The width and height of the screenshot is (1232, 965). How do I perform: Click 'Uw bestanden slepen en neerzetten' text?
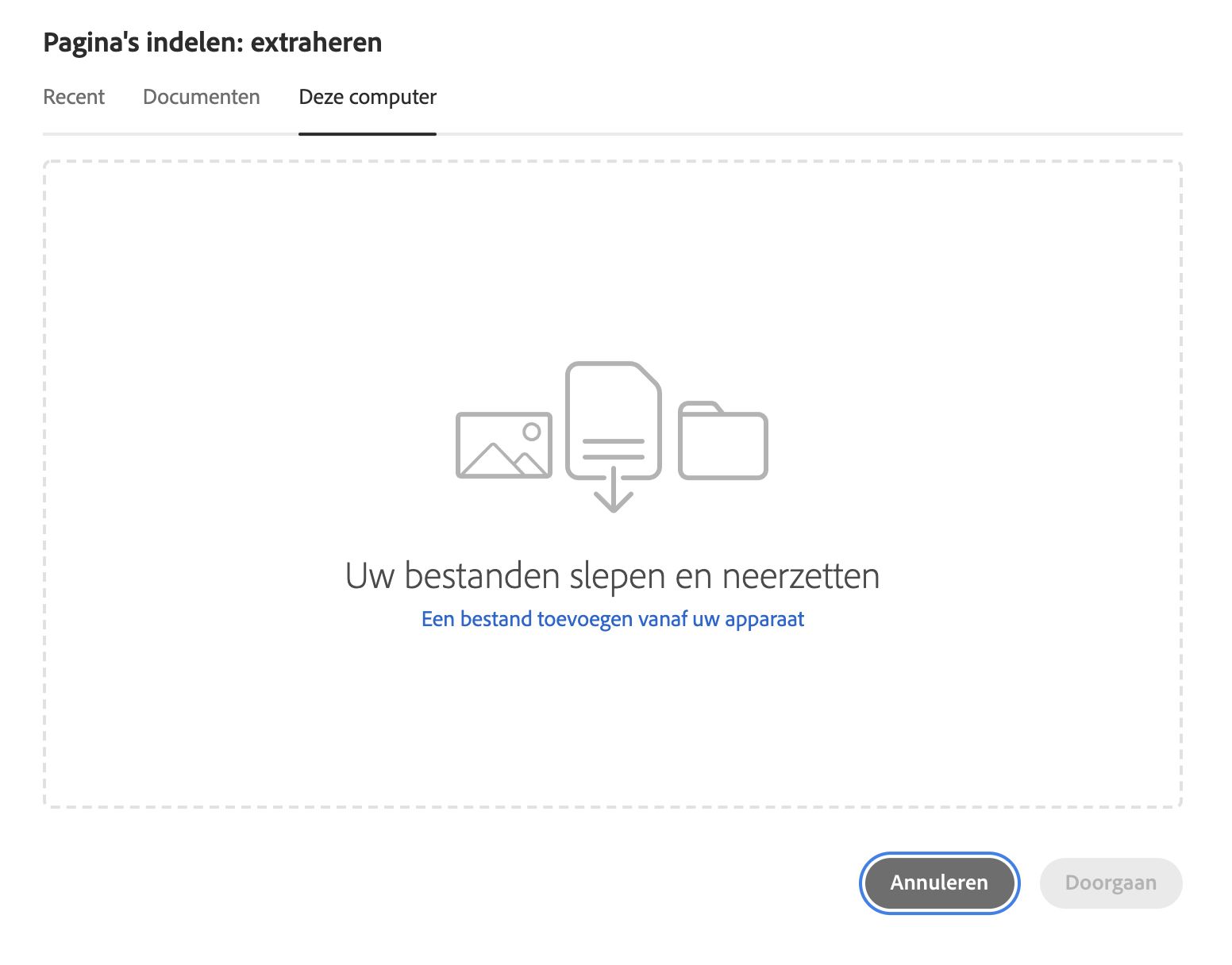click(x=613, y=575)
